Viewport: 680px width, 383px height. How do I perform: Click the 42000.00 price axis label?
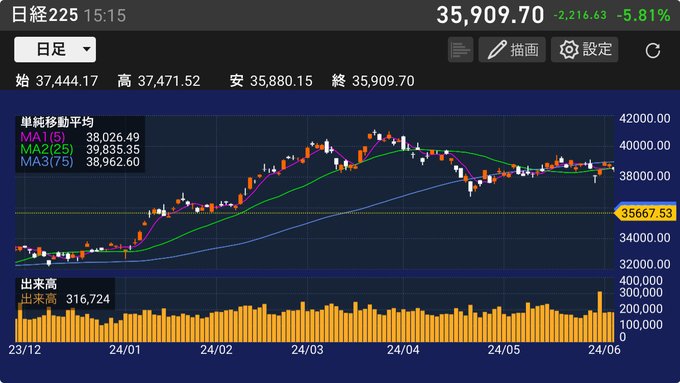pyautogui.click(x=645, y=118)
